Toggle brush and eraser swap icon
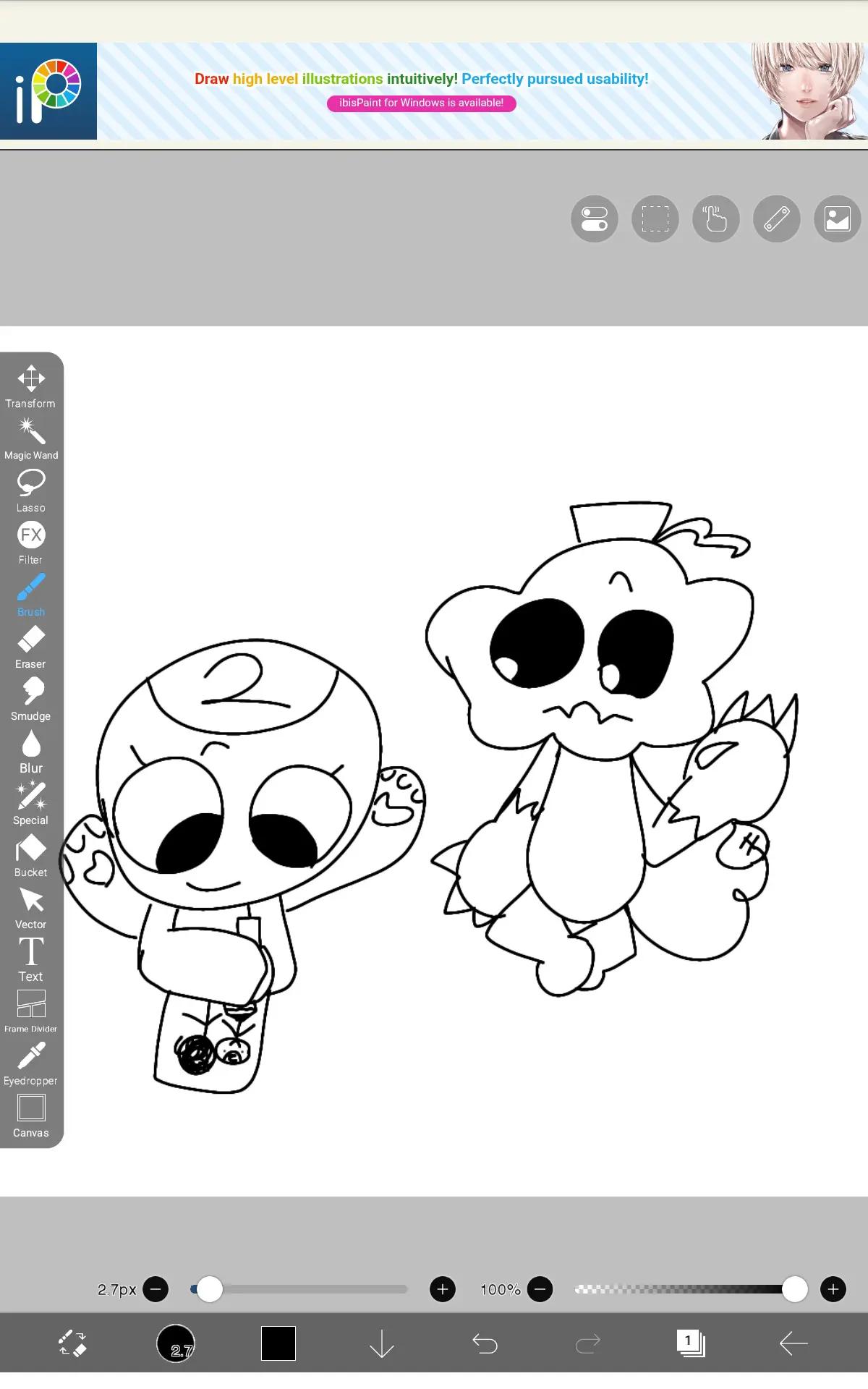Viewport: 868px width, 1389px height. tap(72, 1343)
